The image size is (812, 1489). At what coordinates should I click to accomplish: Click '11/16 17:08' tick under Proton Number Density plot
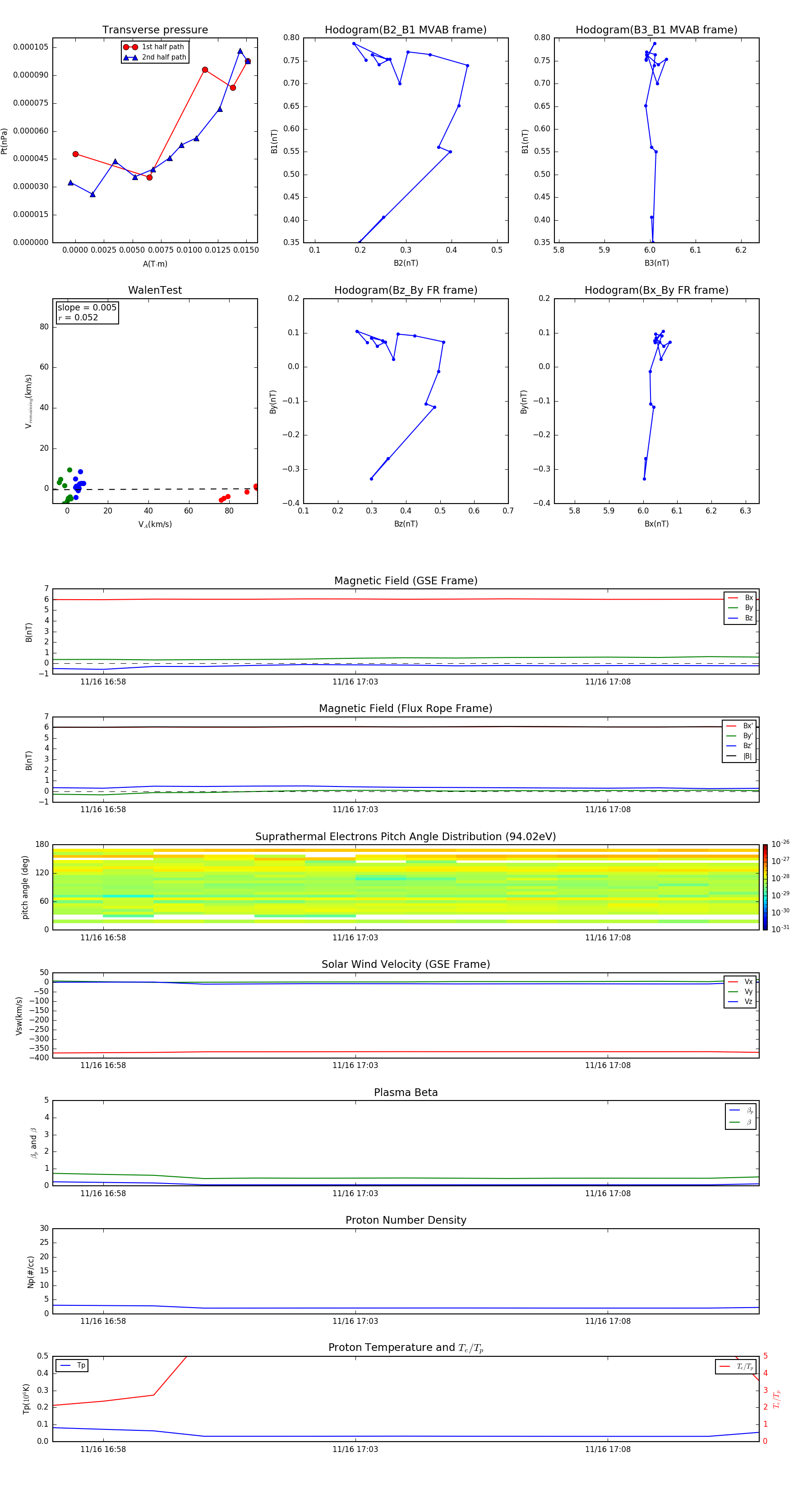coord(607,1321)
